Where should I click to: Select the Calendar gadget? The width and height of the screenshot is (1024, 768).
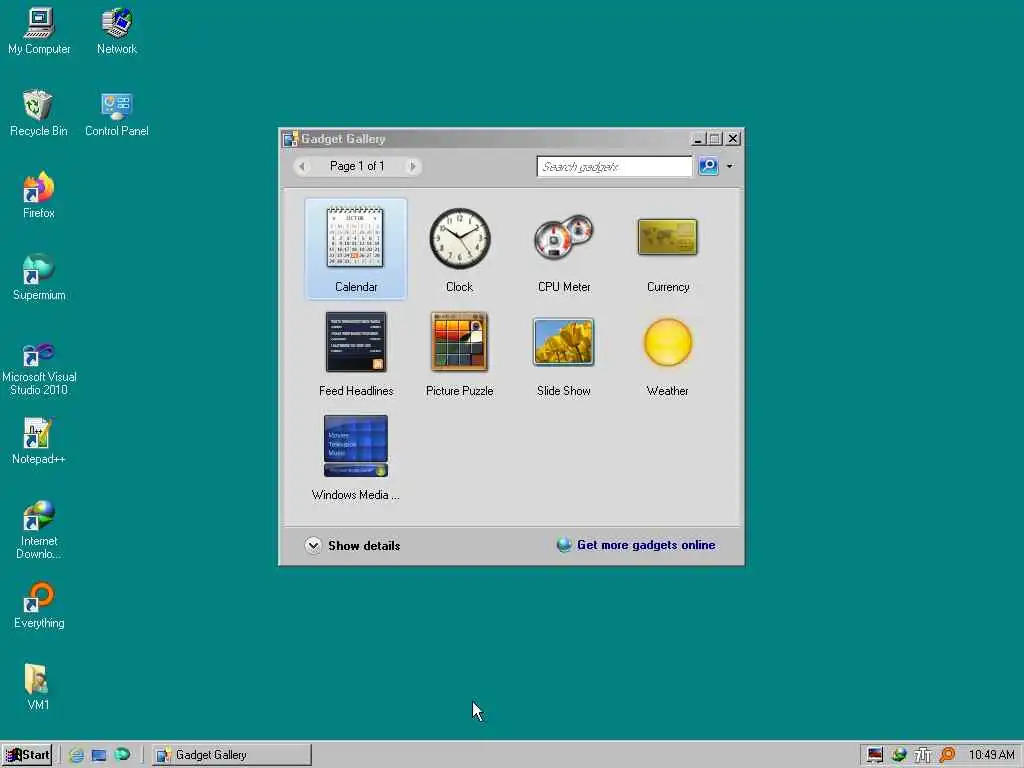pyautogui.click(x=356, y=249)
